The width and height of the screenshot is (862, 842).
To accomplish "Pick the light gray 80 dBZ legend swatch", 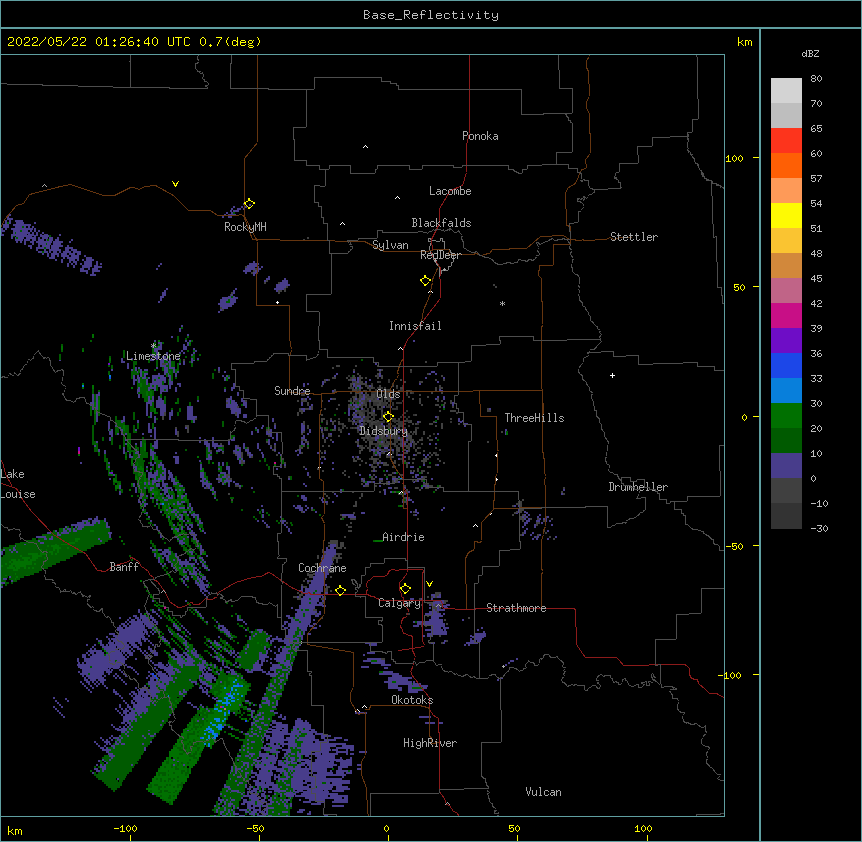I will 786,90.
